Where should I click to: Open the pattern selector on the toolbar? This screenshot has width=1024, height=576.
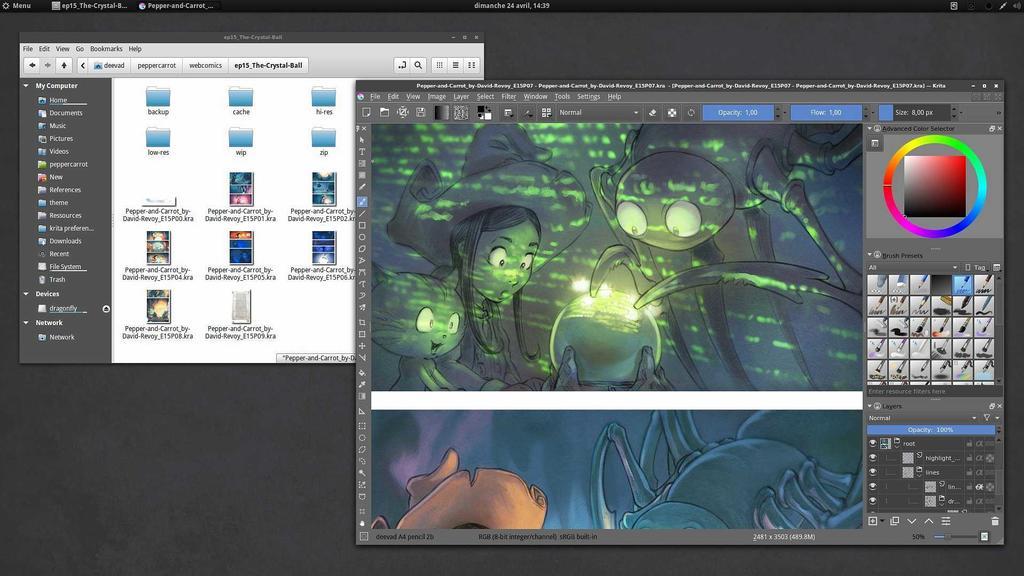[460, 112]
